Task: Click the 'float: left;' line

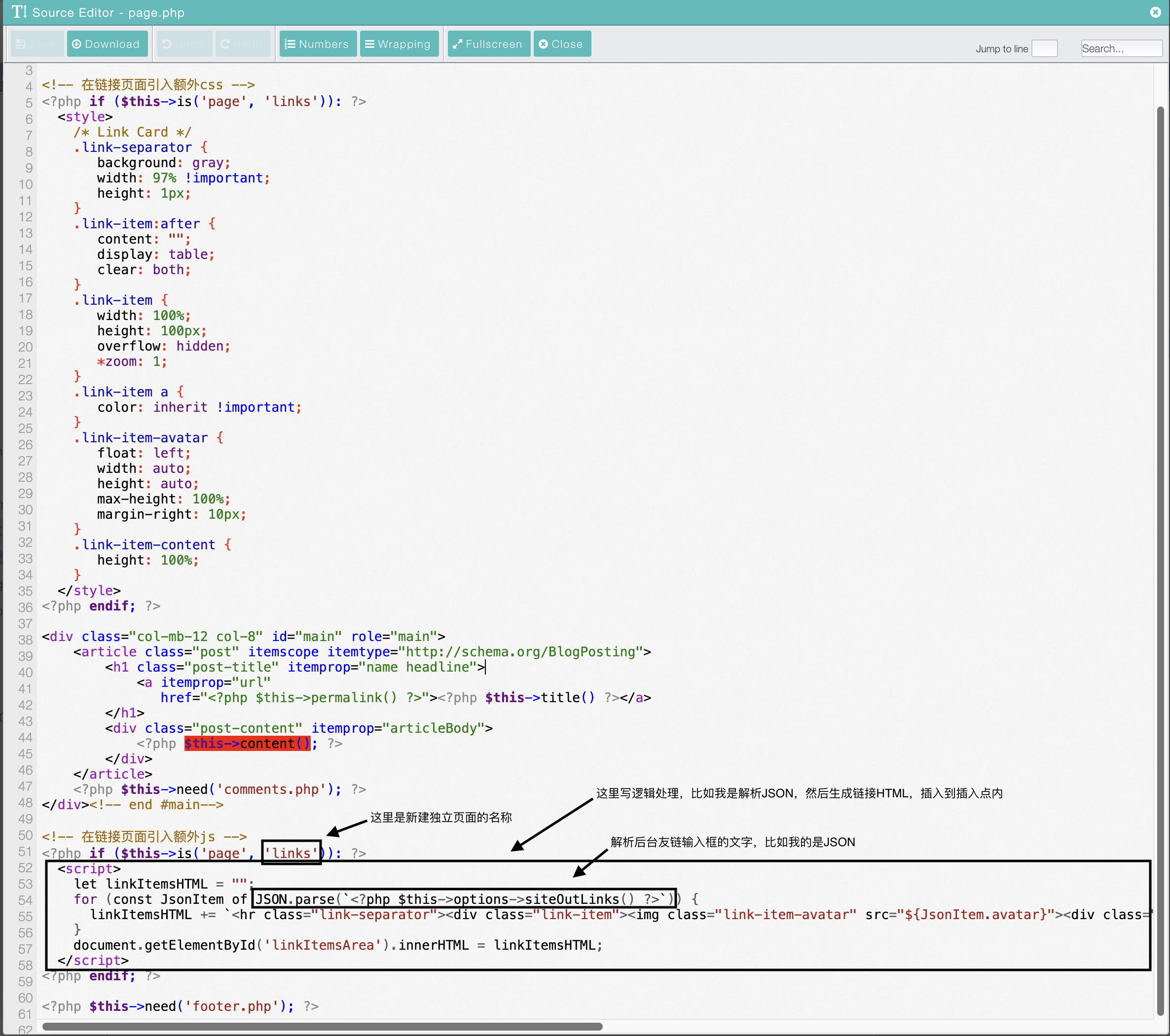Action: [144, 453]
